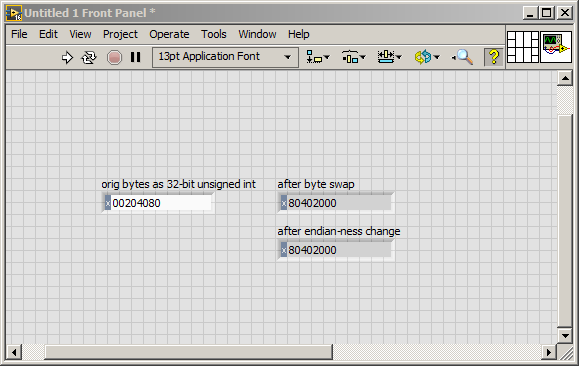Viewport: 579px width, 366px height.
Task: Toggle Context Help question mark button
Action: point(494,57)
